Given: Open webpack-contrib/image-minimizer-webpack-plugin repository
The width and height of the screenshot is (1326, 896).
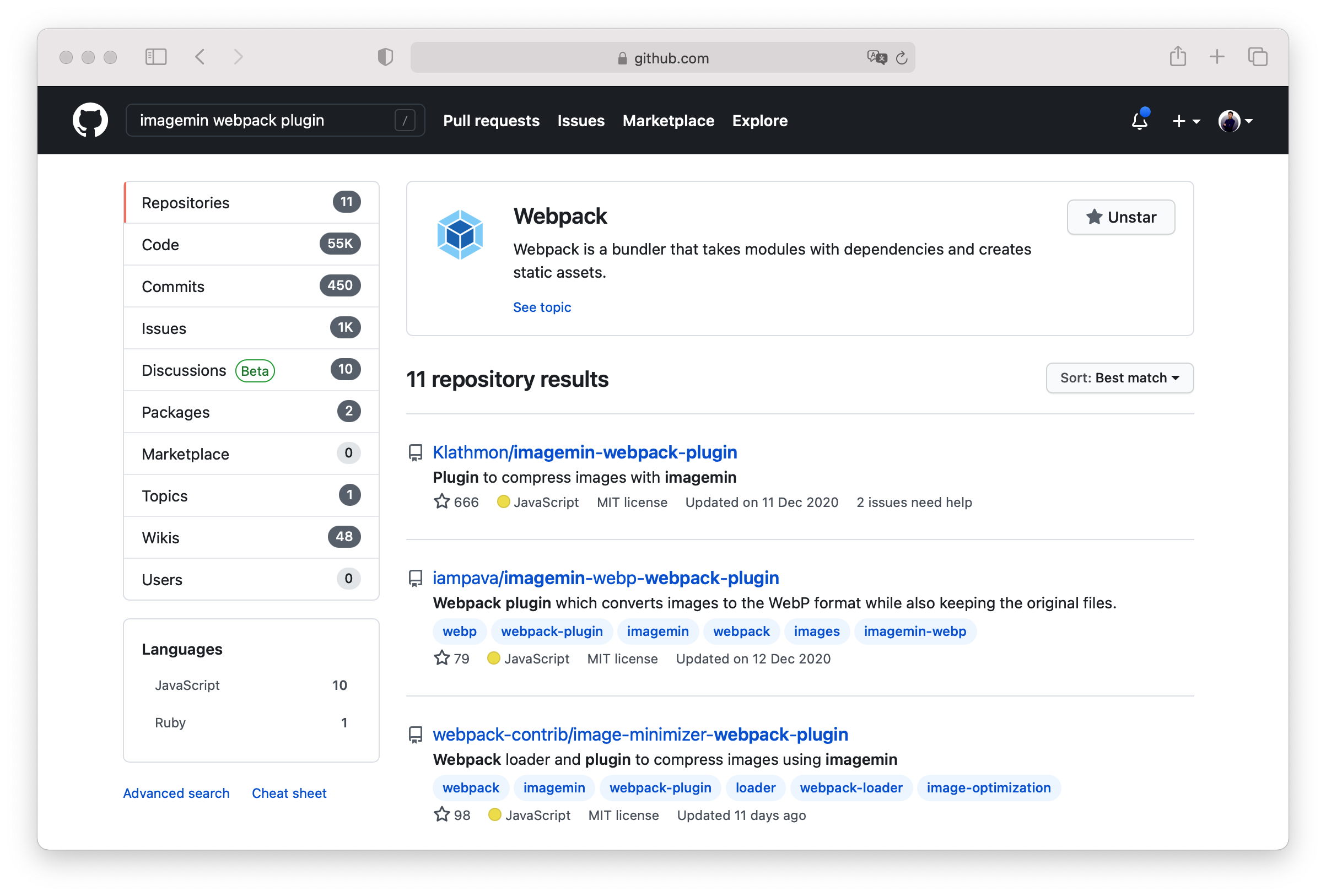Looking at the screenshot, I should (x=640, y=734).
